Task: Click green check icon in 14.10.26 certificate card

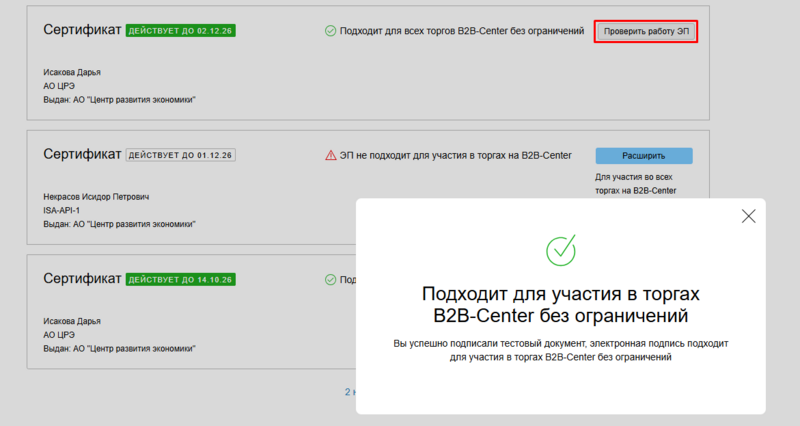Action: (331, 280)
